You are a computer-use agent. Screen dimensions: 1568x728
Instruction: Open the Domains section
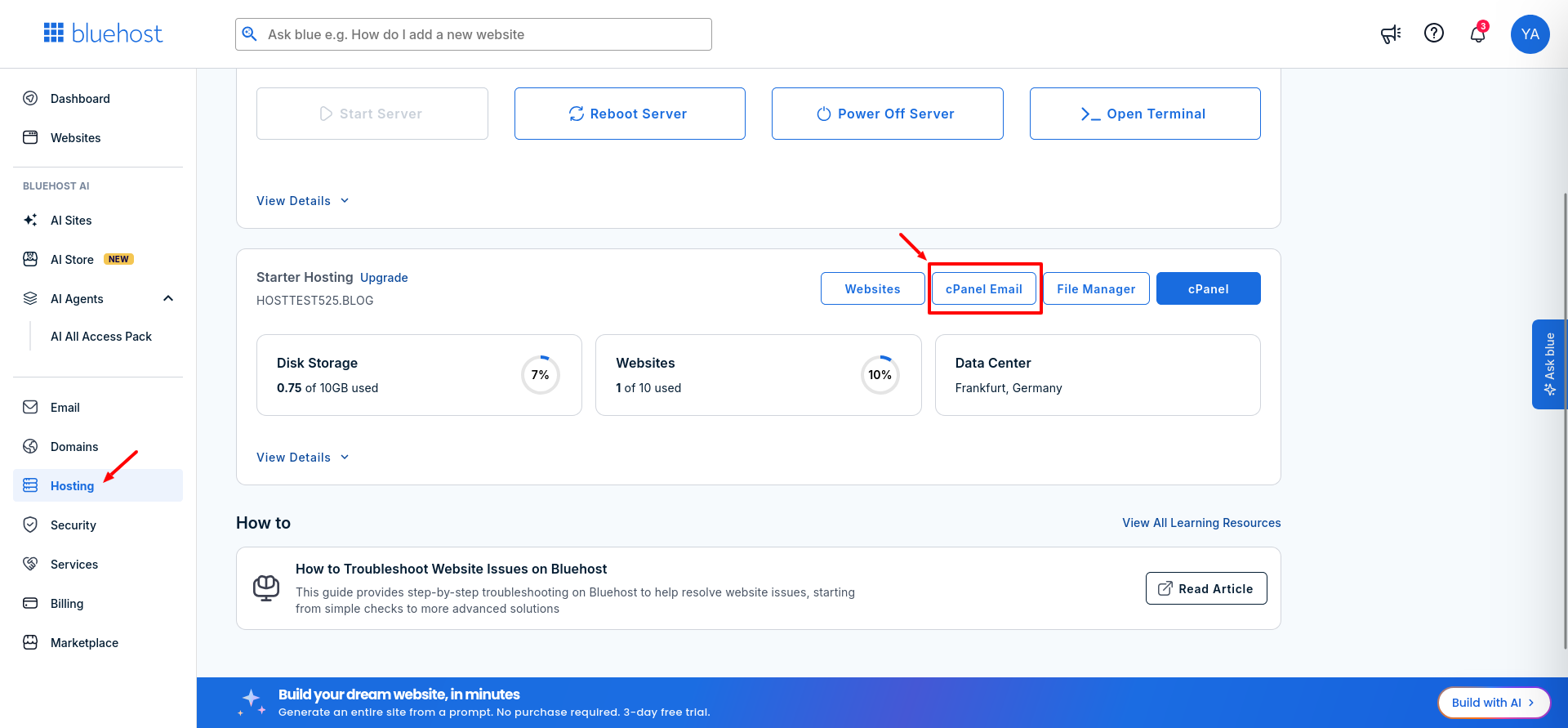tap(98, 446)
